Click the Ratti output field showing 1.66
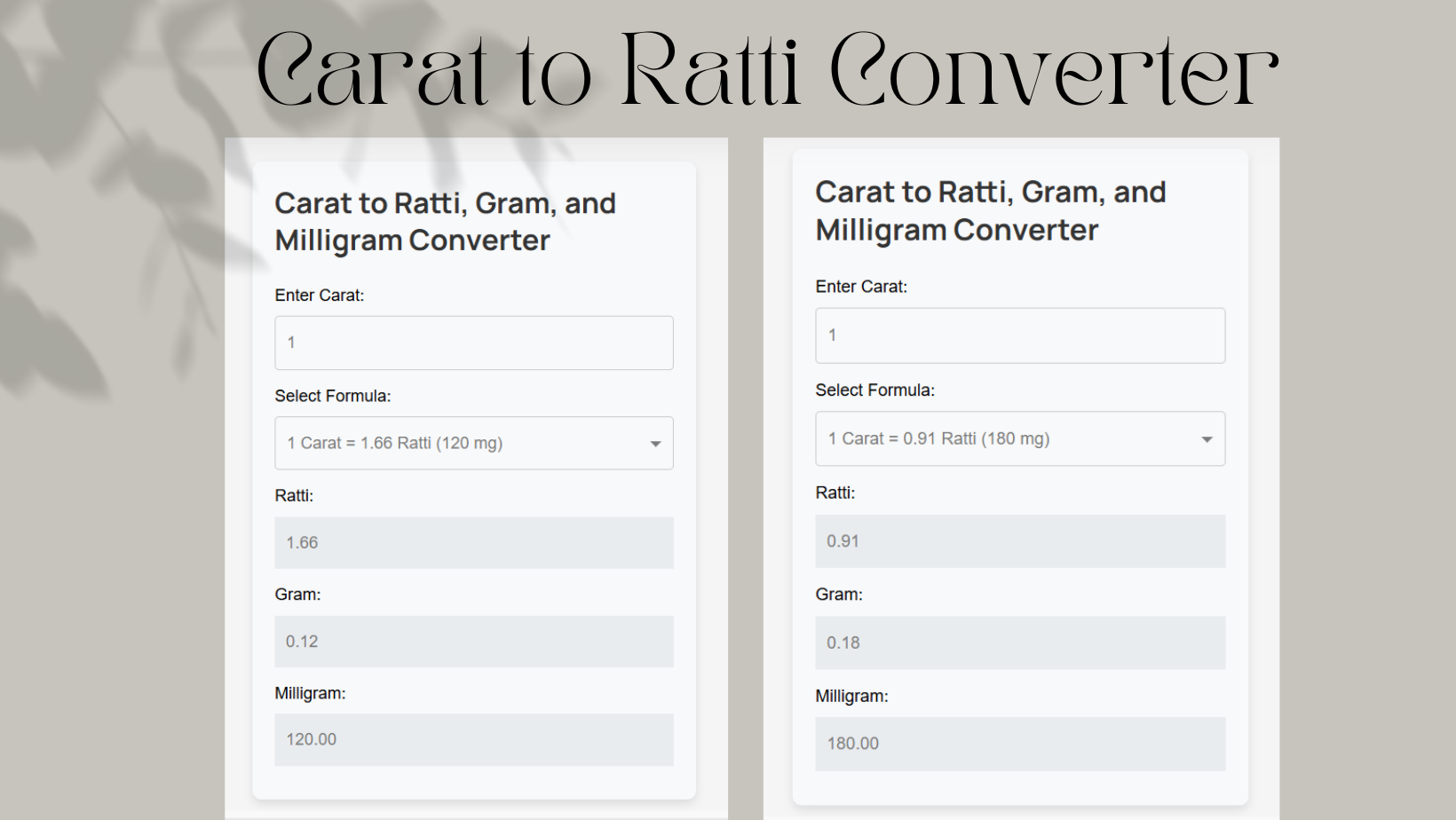The width and height of the screenshot is (1456, 820). tap(474, 542)
